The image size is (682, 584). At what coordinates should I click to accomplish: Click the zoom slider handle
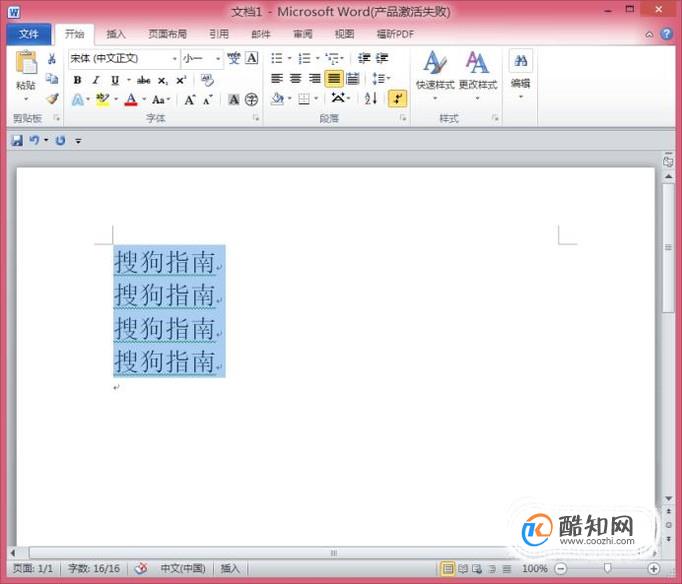607,568
